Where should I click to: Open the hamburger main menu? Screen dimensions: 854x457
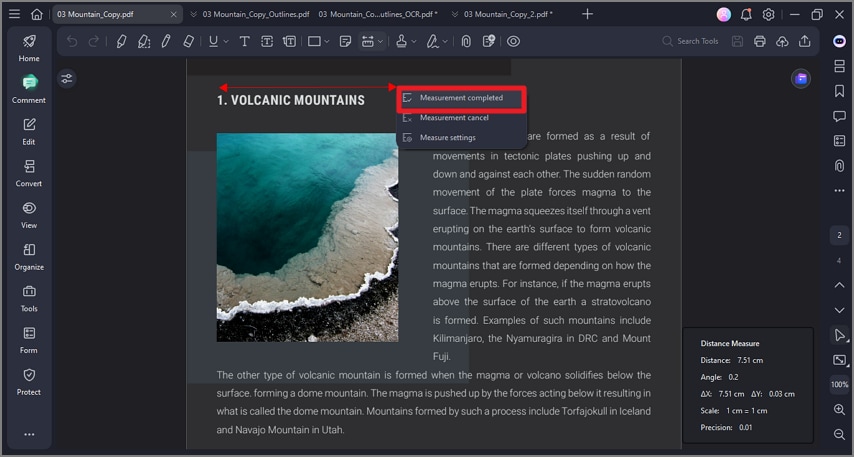15,14
